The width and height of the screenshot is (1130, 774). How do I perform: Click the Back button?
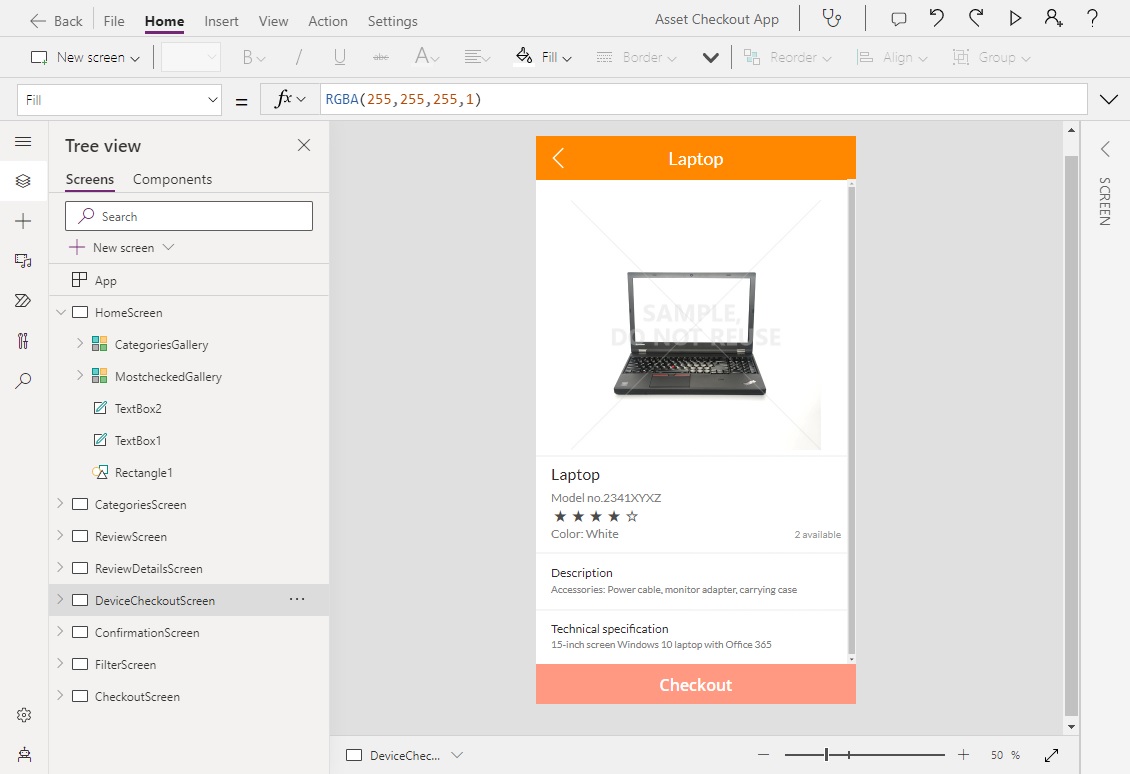pos(55,19)
